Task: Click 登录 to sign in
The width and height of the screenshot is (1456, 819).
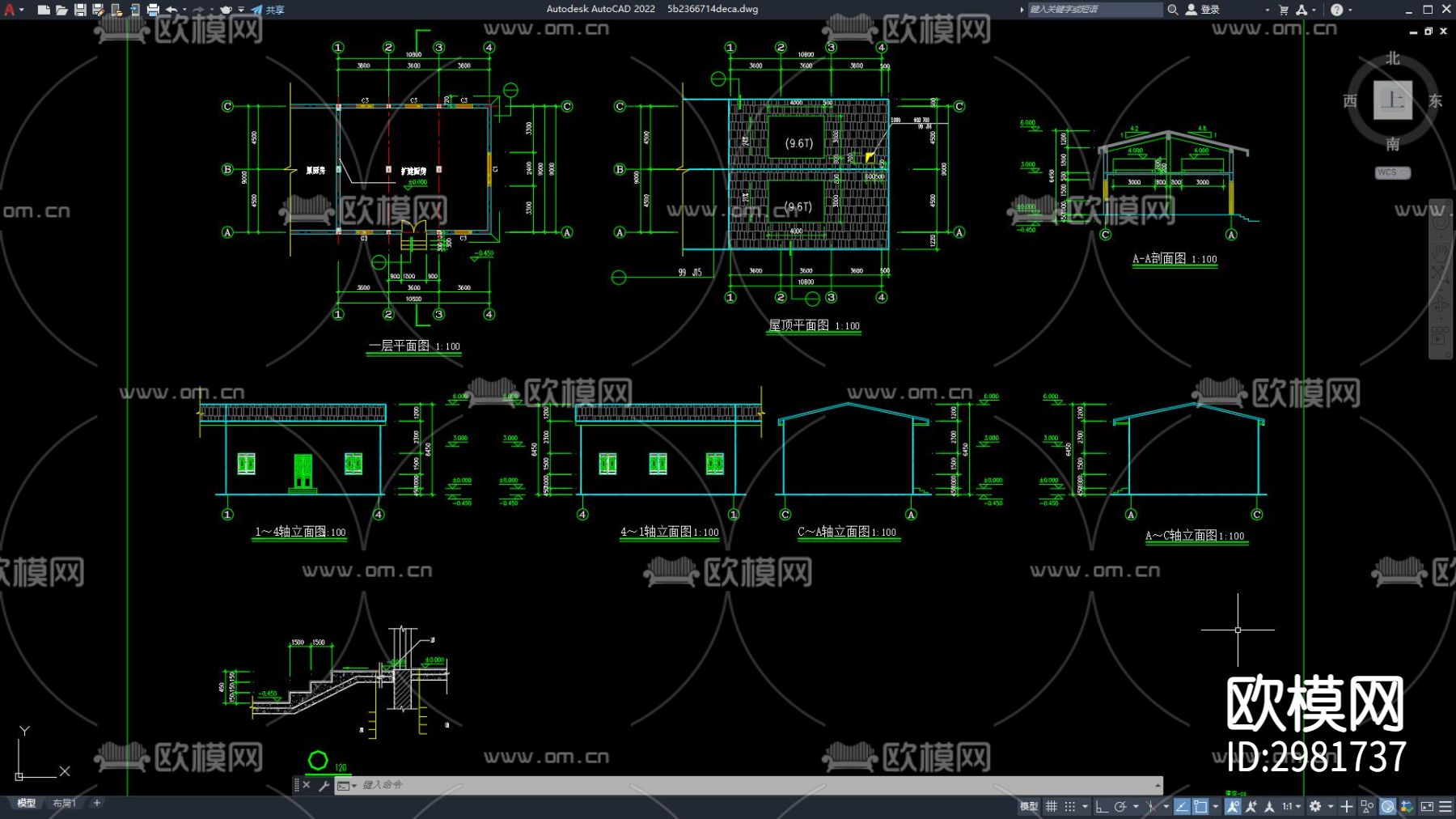Action: click(1203, 10)
